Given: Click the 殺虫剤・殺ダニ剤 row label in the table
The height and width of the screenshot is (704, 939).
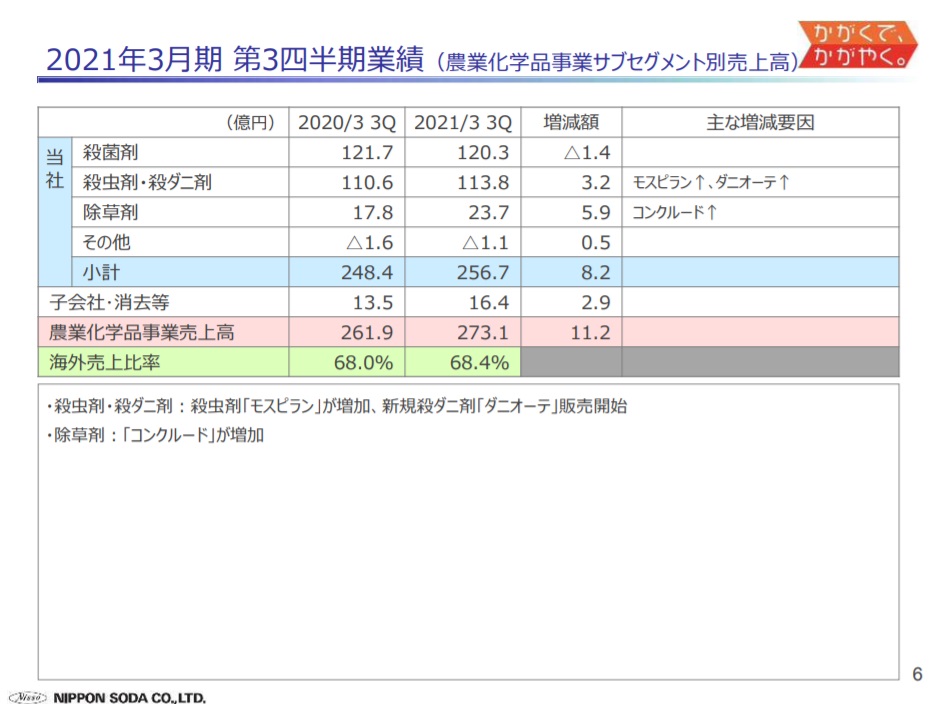Looking at the screenshot, I should click(x=147, y=182).
